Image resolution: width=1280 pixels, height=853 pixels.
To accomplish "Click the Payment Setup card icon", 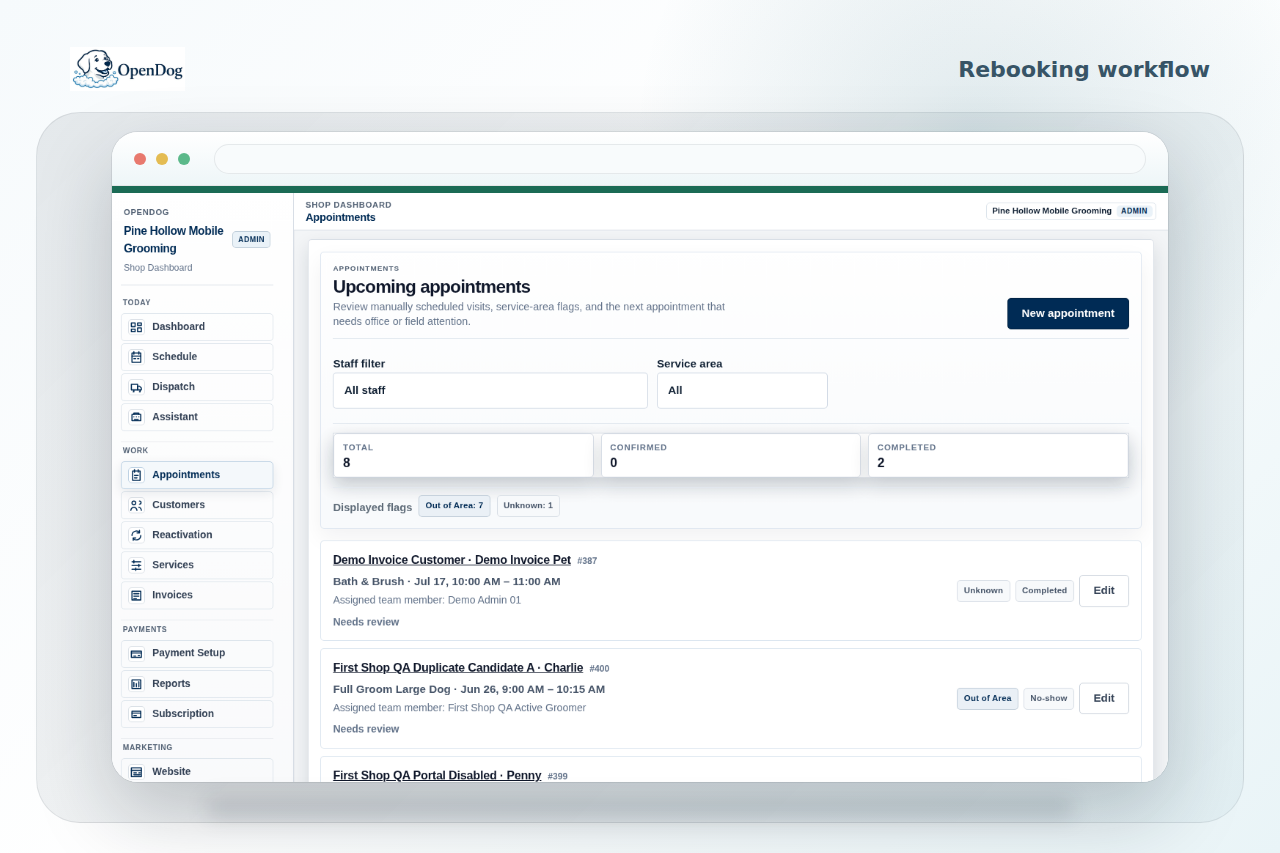I will pyautogui.click(x=136, y=653).
